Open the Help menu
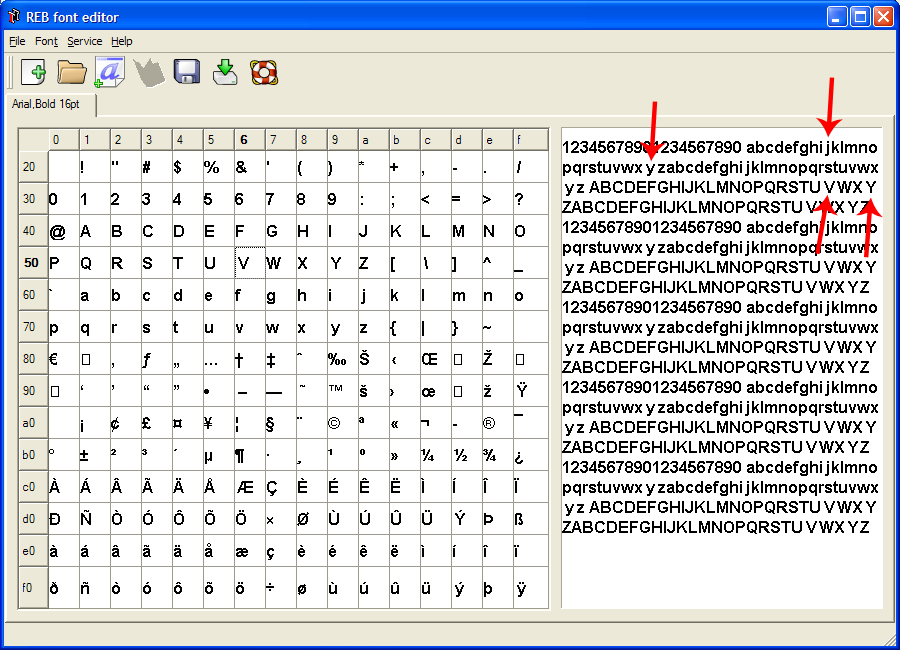The height and width of the screenshot is (650, 900). pyautogui.click(x=121, y=41)
